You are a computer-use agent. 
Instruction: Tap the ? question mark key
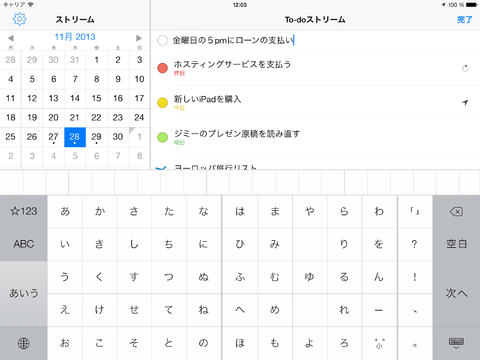(x=415, y=244)
